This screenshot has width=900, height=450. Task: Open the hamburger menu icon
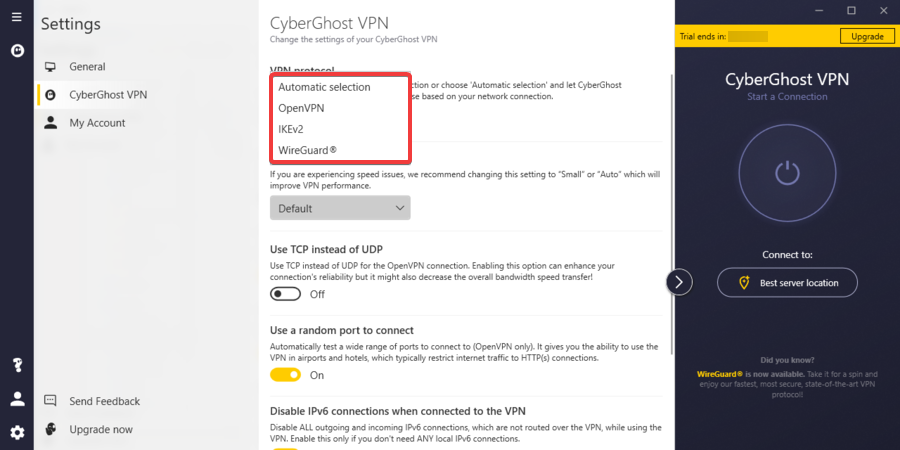coord(16,18)
